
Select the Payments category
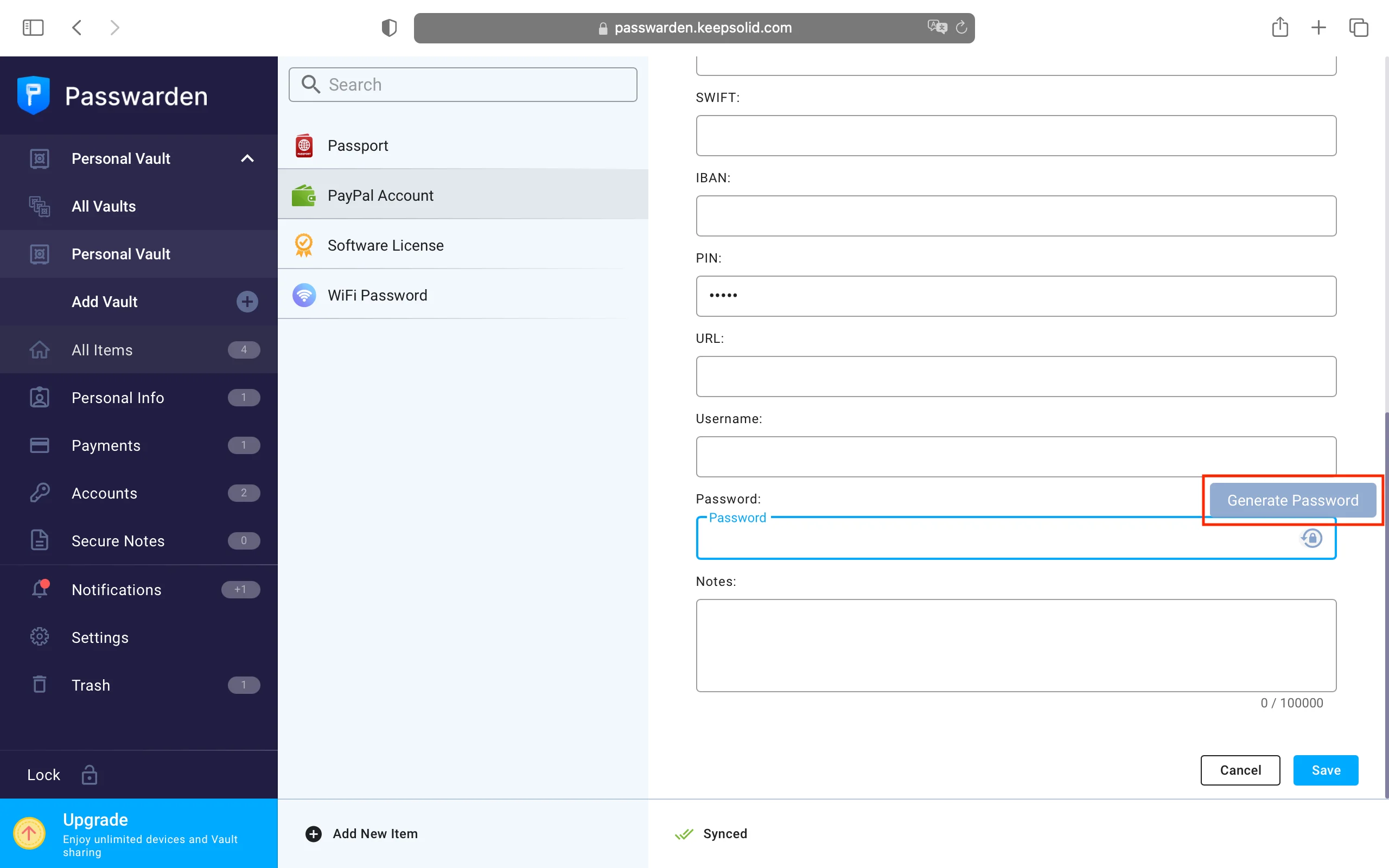tap(106, 445)
